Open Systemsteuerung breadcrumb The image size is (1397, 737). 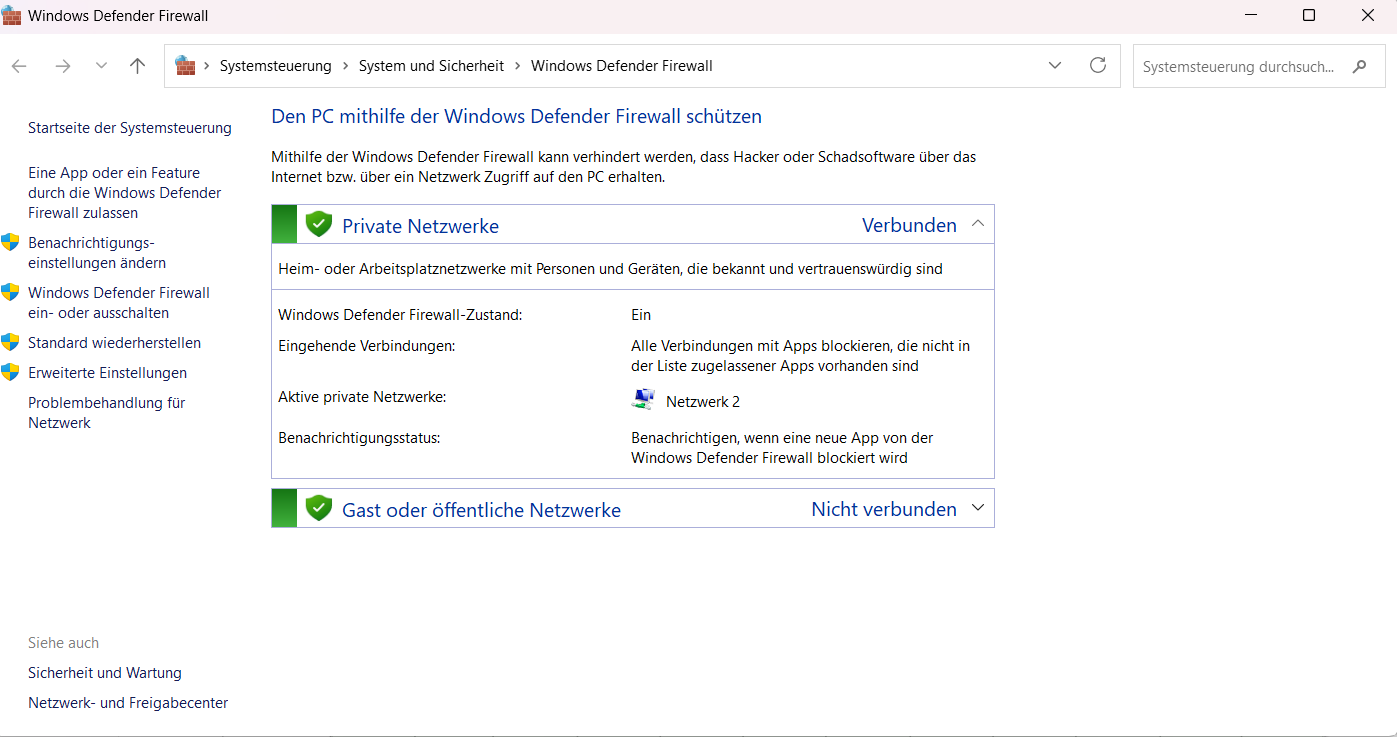click(275, 66)
